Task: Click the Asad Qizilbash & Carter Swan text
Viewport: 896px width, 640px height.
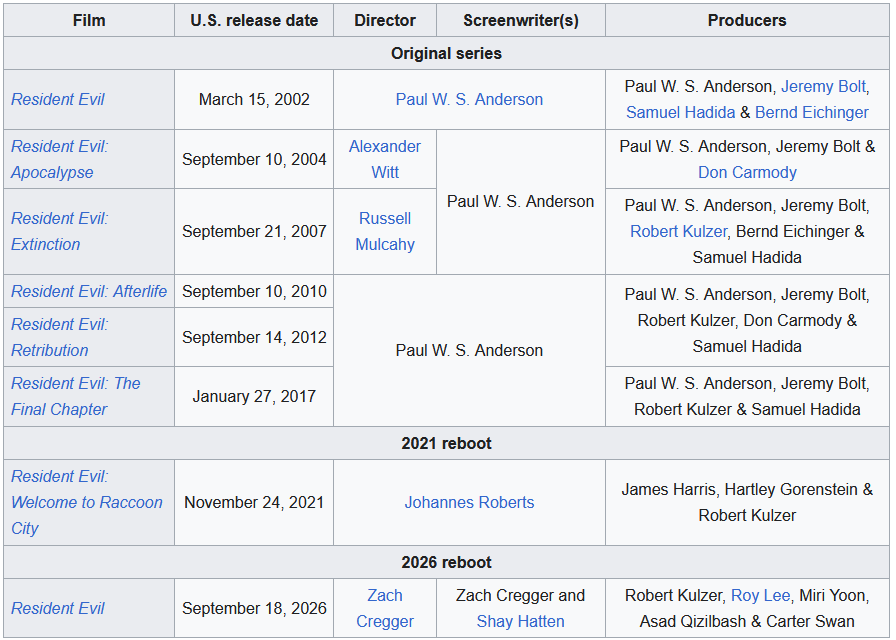Action: [747, 622]
